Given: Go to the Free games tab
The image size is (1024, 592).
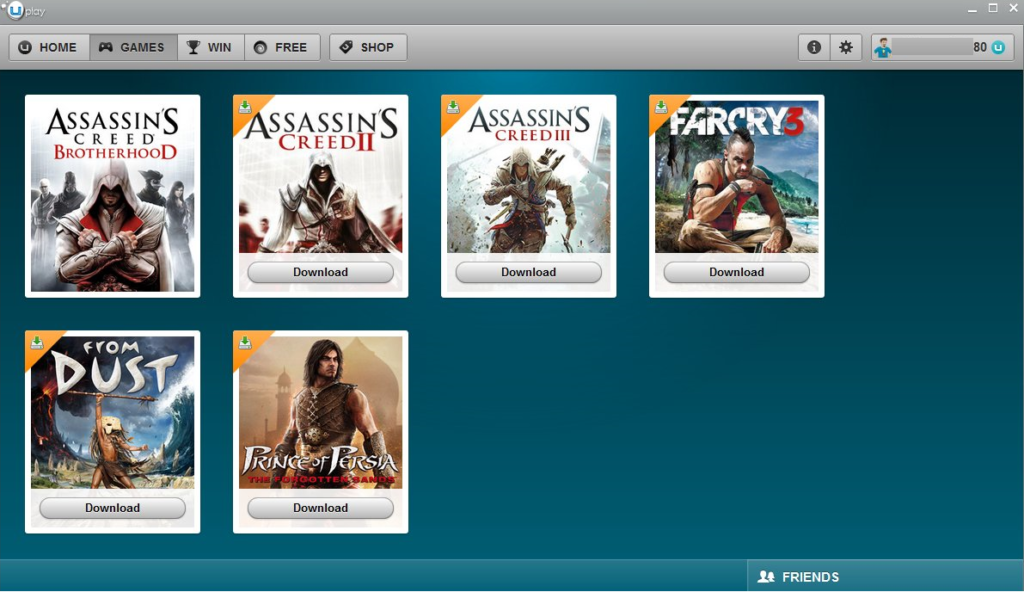Looking at the screenshot, I should tap(282, 47).
